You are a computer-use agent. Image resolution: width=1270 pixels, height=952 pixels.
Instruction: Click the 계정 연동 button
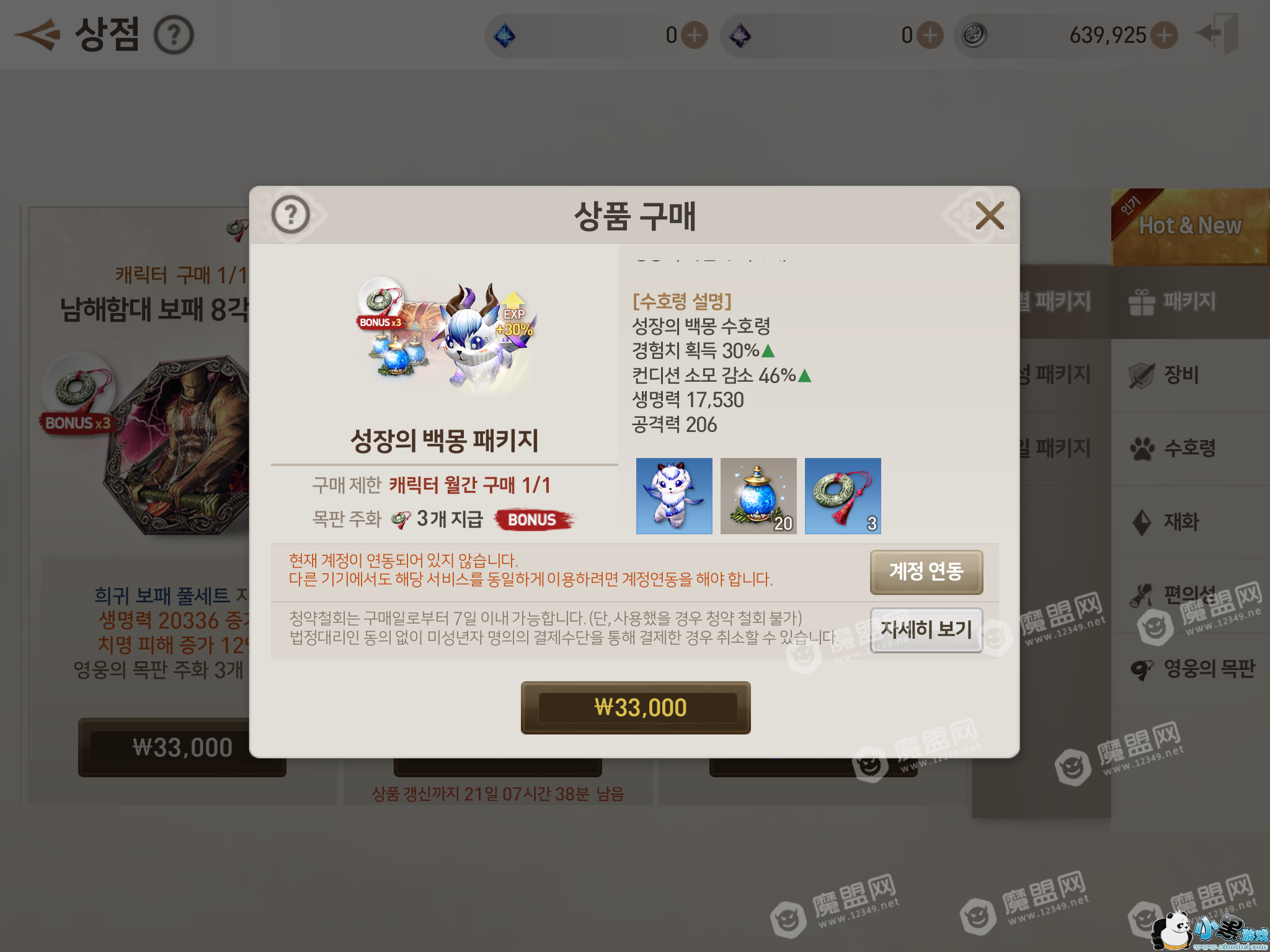[926, 571]
